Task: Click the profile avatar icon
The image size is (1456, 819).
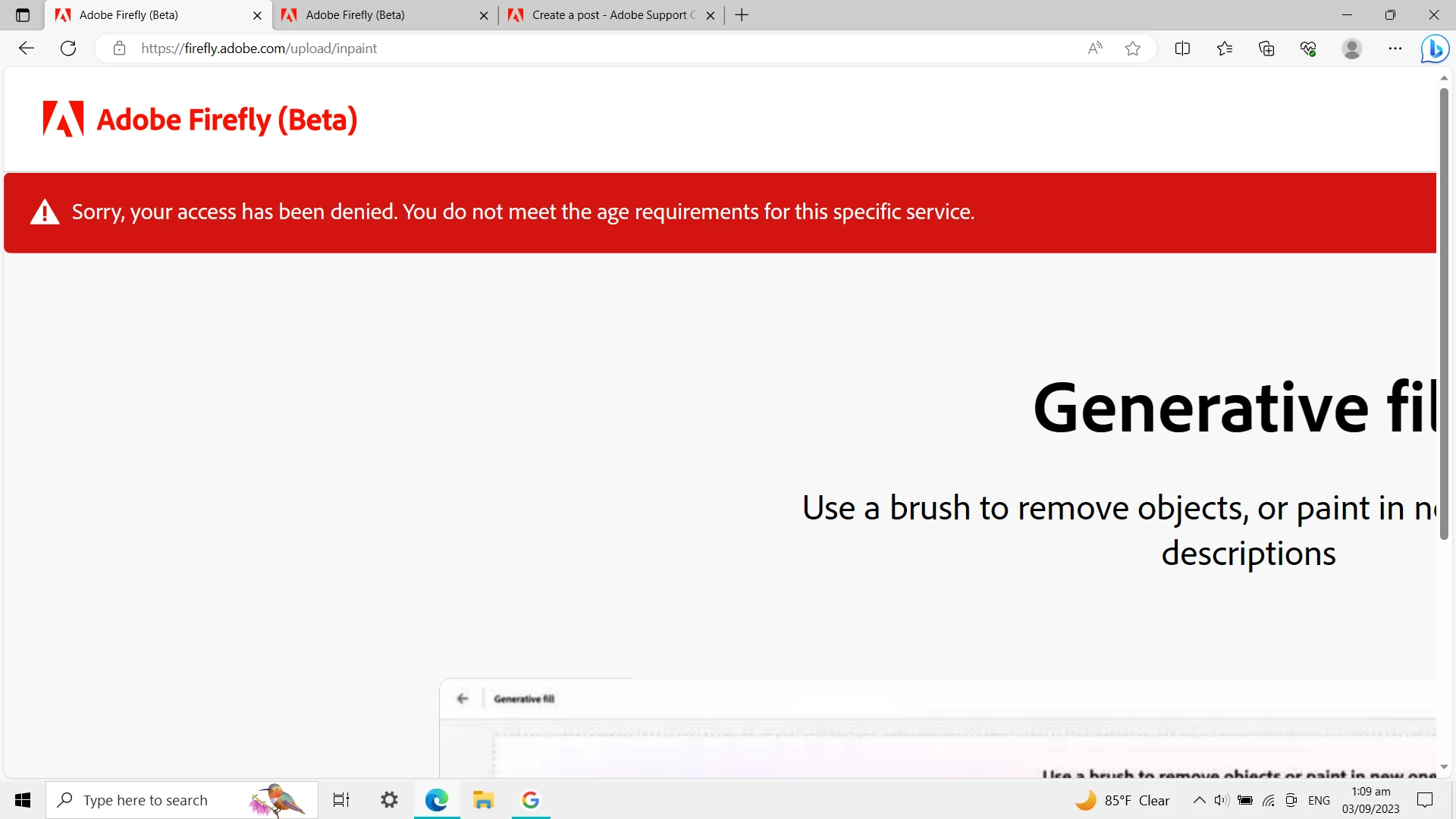Action: pyautogui.click(x=1351, y=49)
